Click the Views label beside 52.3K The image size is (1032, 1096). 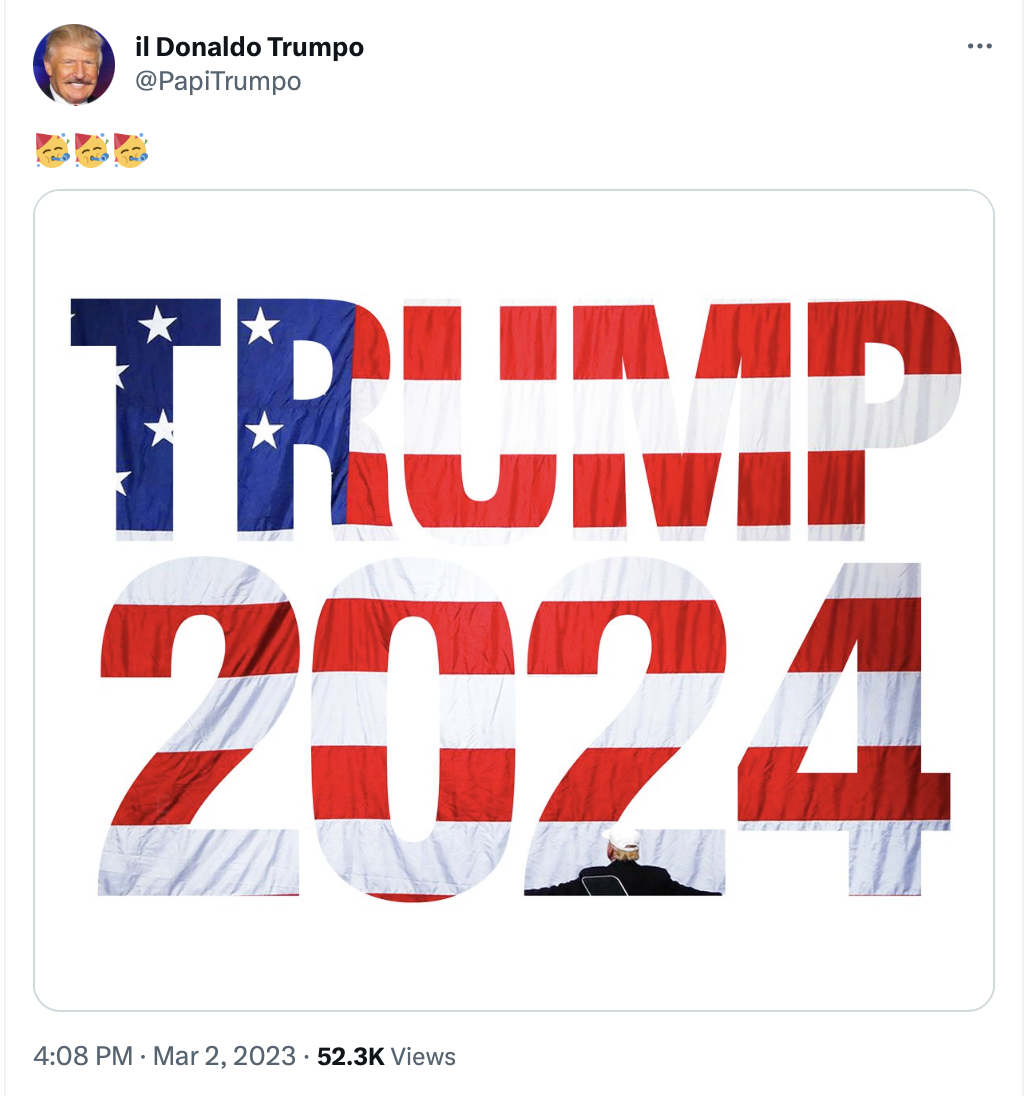(423, 1056)
